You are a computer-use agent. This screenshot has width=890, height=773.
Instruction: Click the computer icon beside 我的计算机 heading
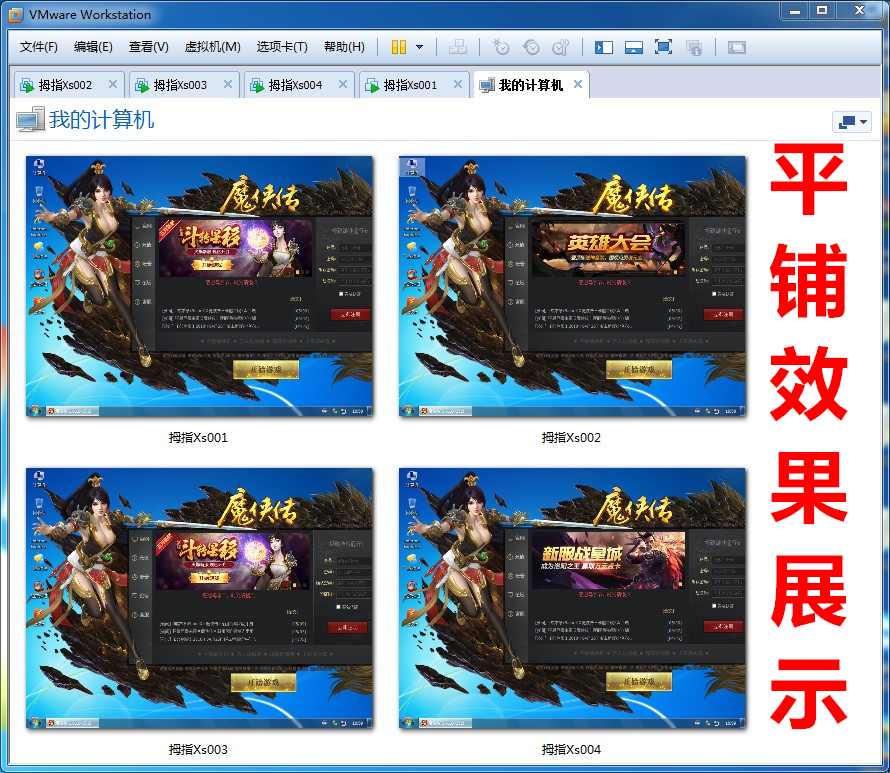point(30,120)
